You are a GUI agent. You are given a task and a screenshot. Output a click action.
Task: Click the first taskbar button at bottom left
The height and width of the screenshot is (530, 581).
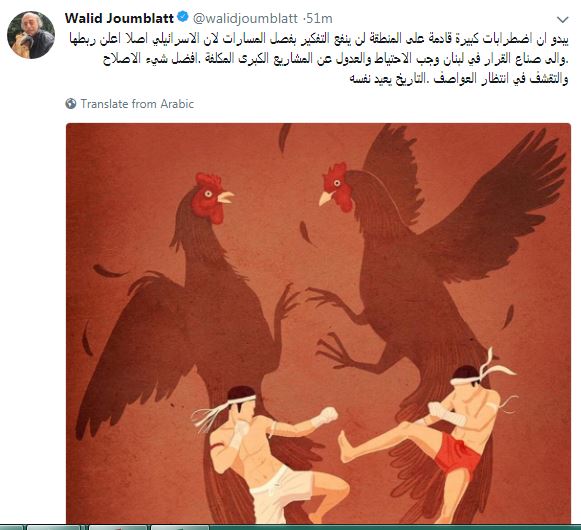[12, 527]
